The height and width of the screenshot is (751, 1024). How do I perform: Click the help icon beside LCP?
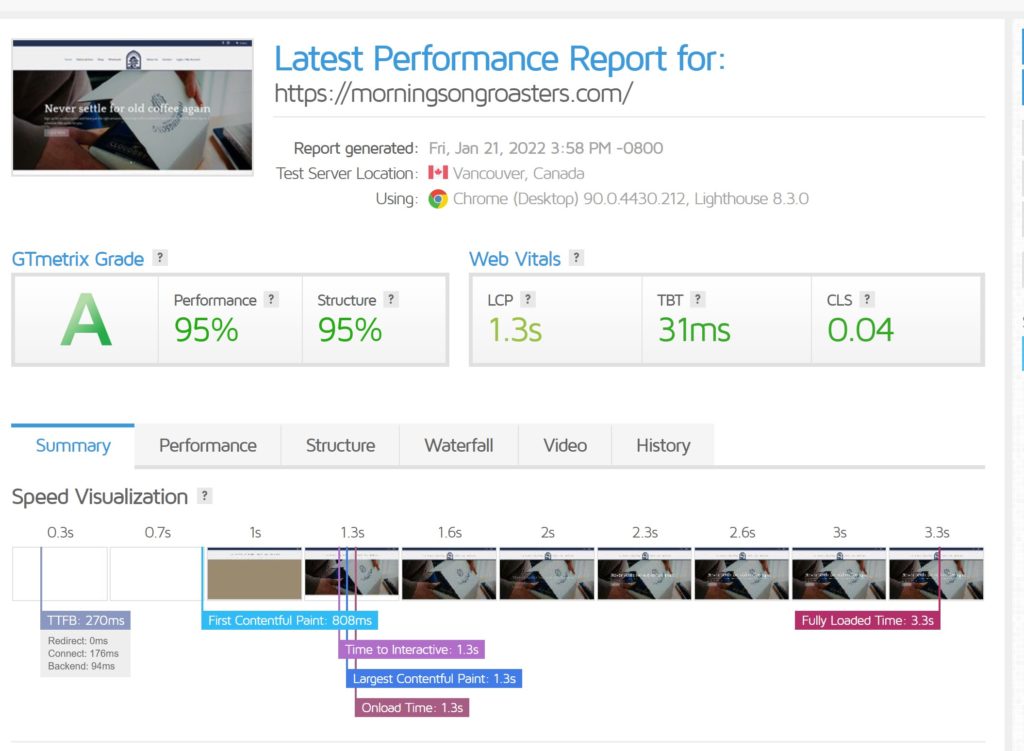(x=528, y=299)
